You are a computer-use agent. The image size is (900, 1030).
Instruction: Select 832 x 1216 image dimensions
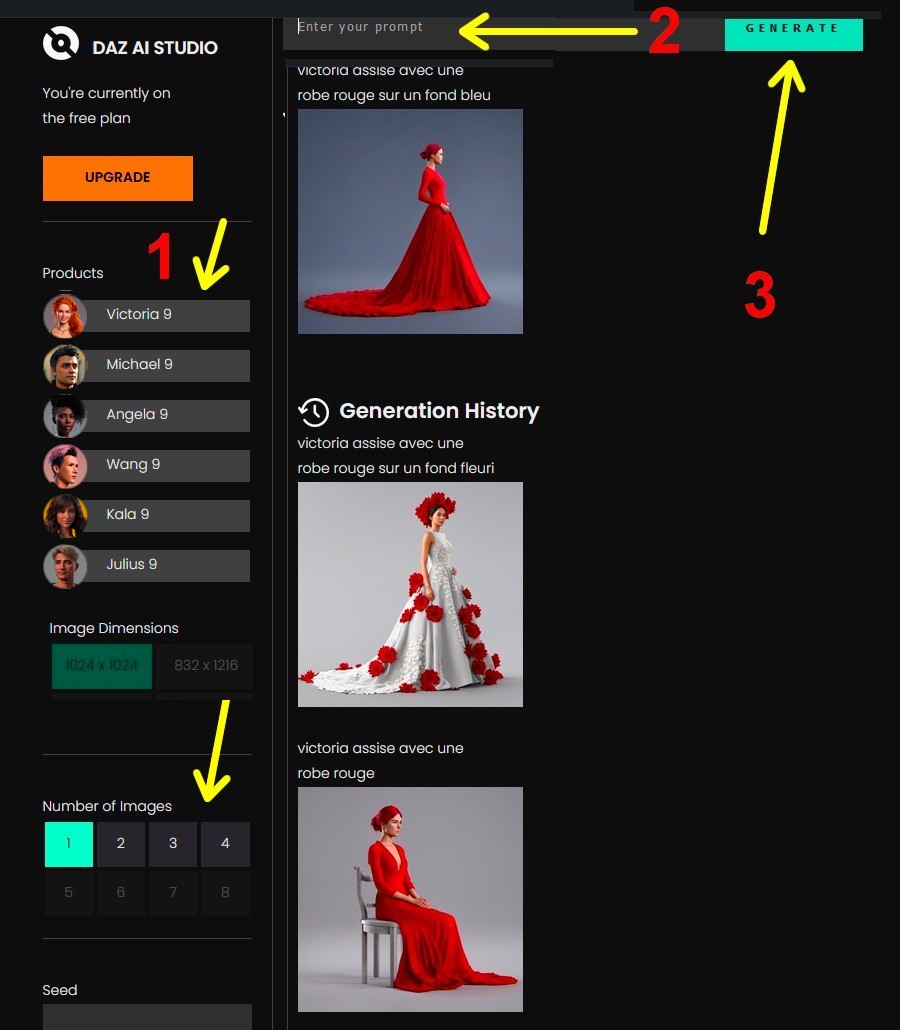click(x=206, y=666)
